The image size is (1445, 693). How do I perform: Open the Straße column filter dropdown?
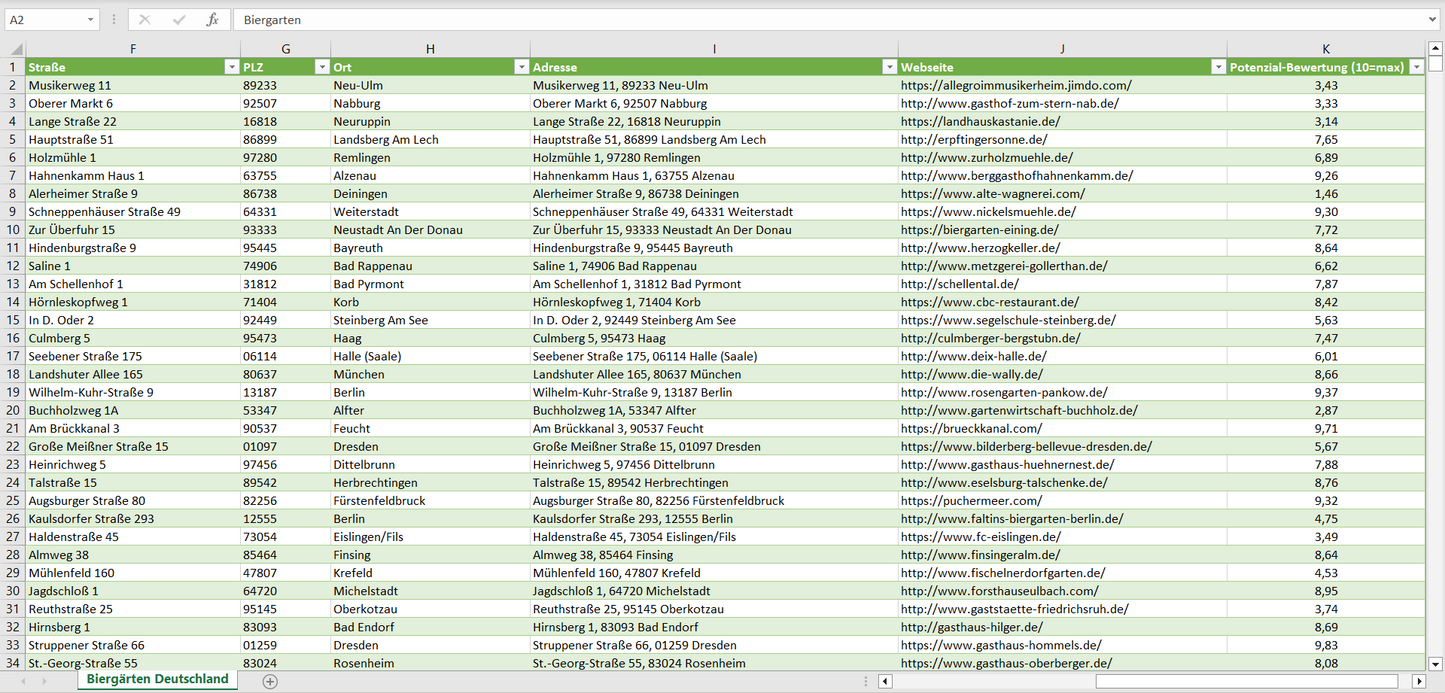[232, 67]
